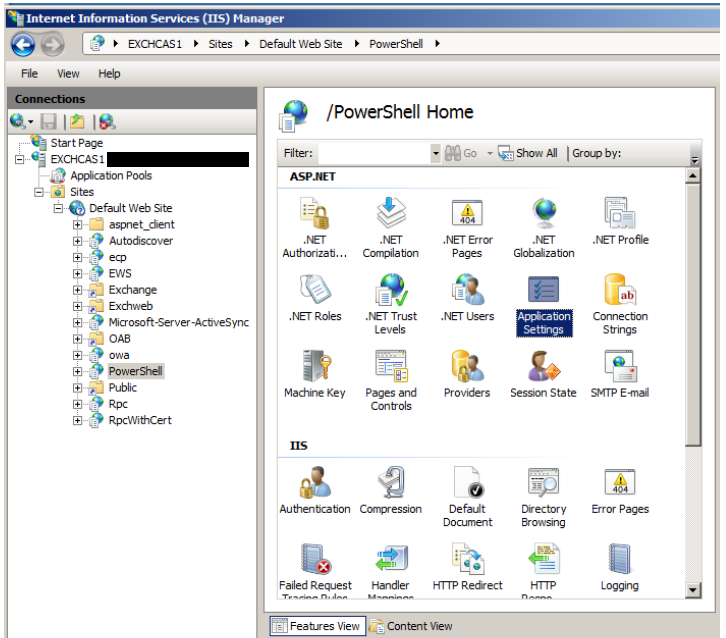Open Default Document feature
The width and height of the screenshot is (726, 638).
coord(467,496)
